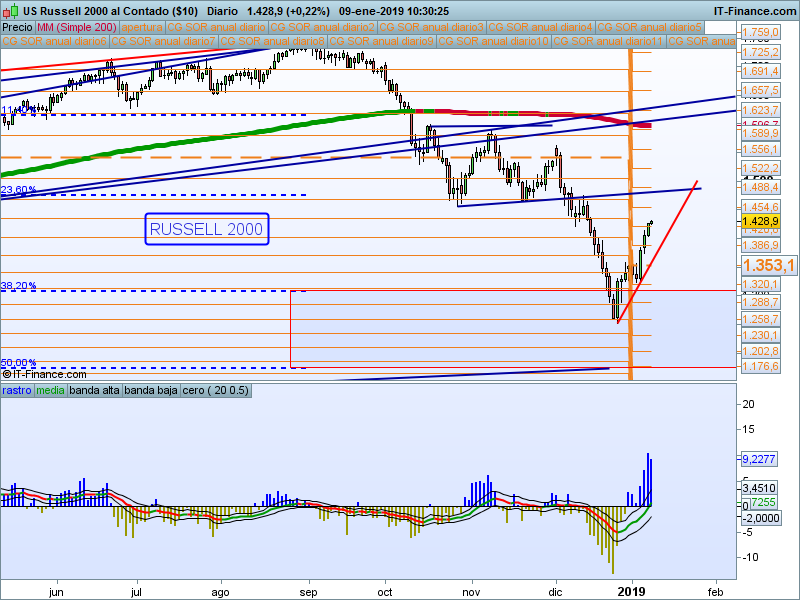Click the indicator value -2,0000
Viewport: 800px width, 600px height.
[760, 518]
